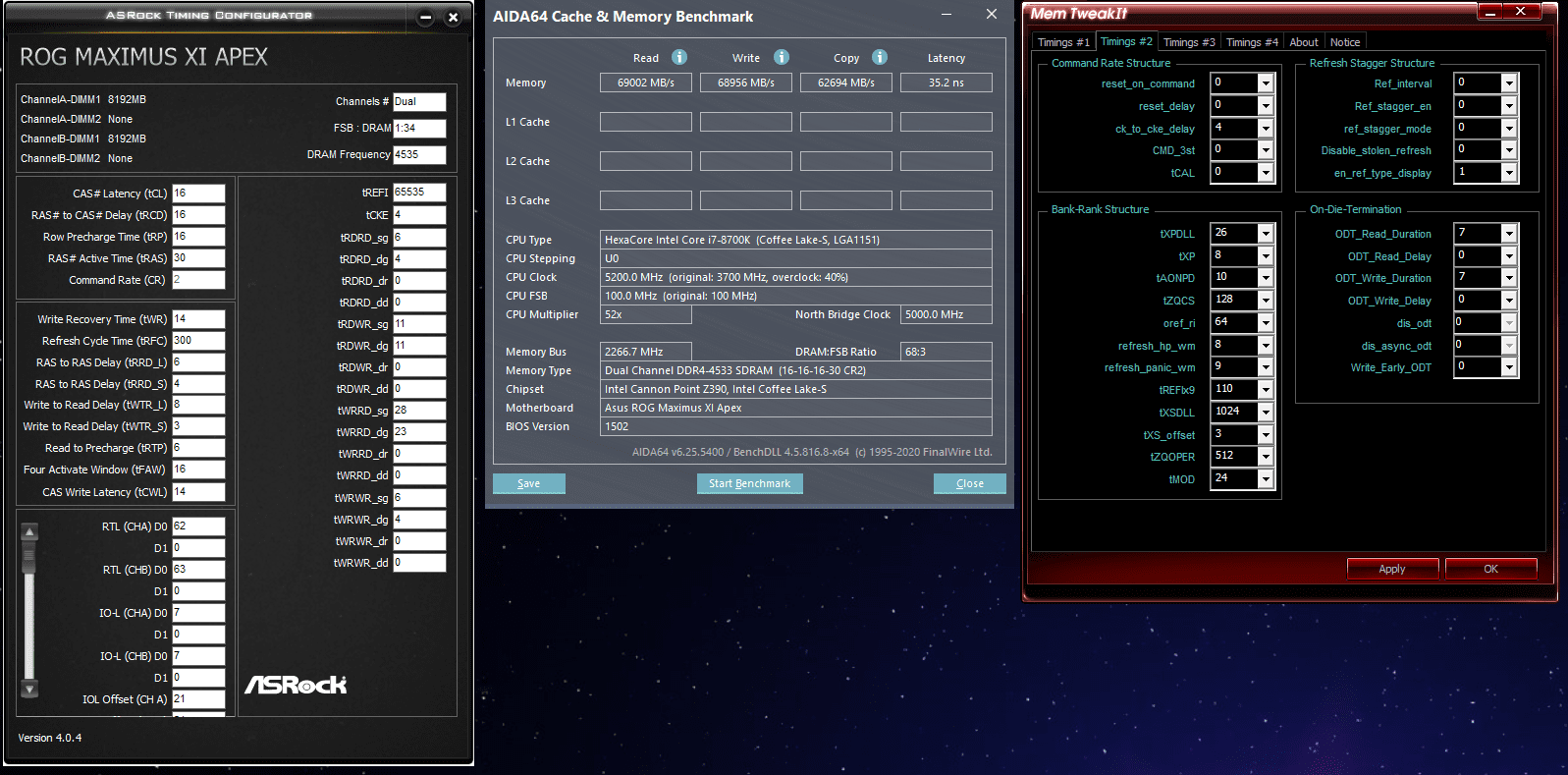Click the CAS# Latency (tCL) field

coord(198,194)
